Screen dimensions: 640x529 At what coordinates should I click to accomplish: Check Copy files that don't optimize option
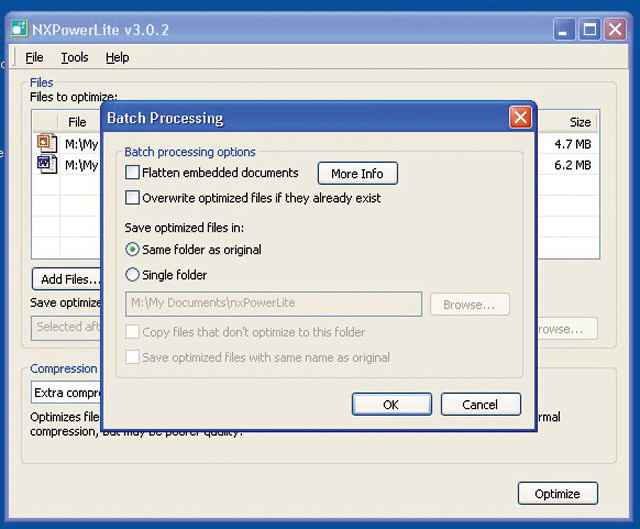[x=132, y=332]
